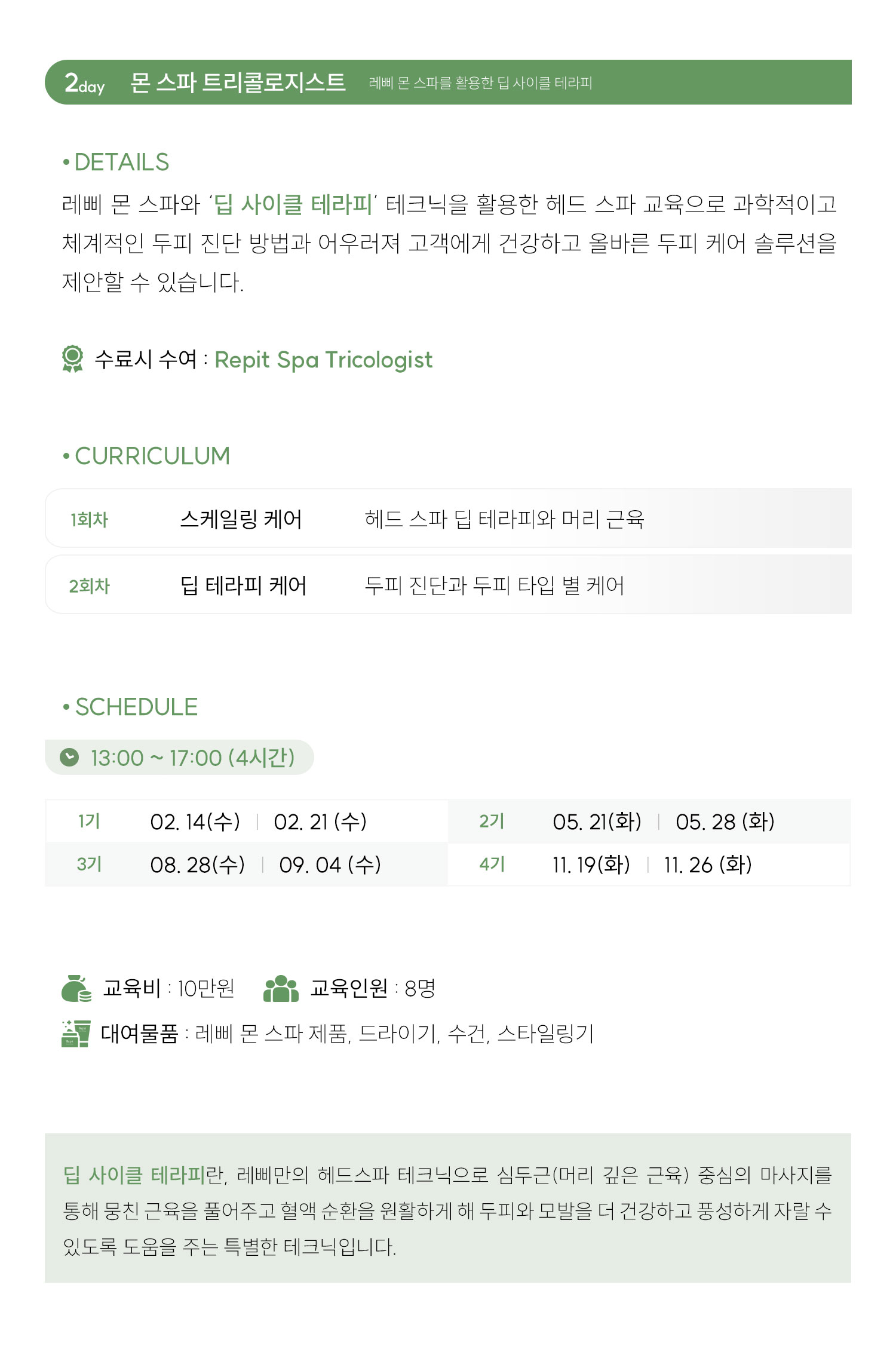
Task: Select the 2회차 딥 테라피 케어 row
Action: tap(448, 584)
